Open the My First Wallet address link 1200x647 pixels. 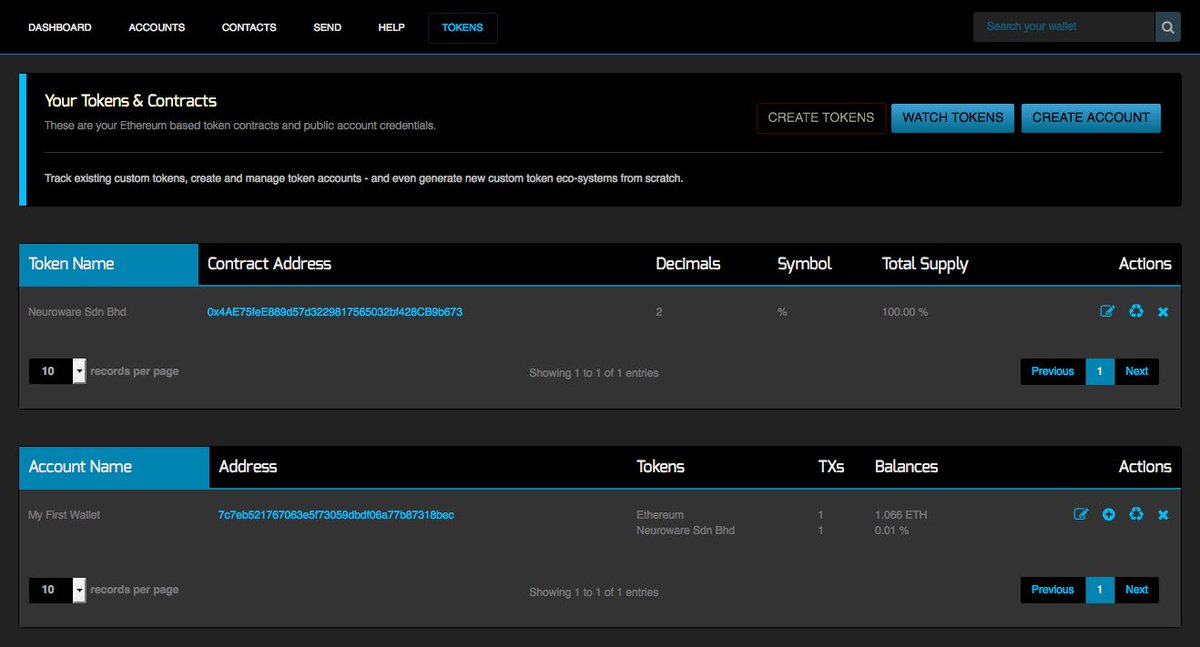click(x=336, y=515)
